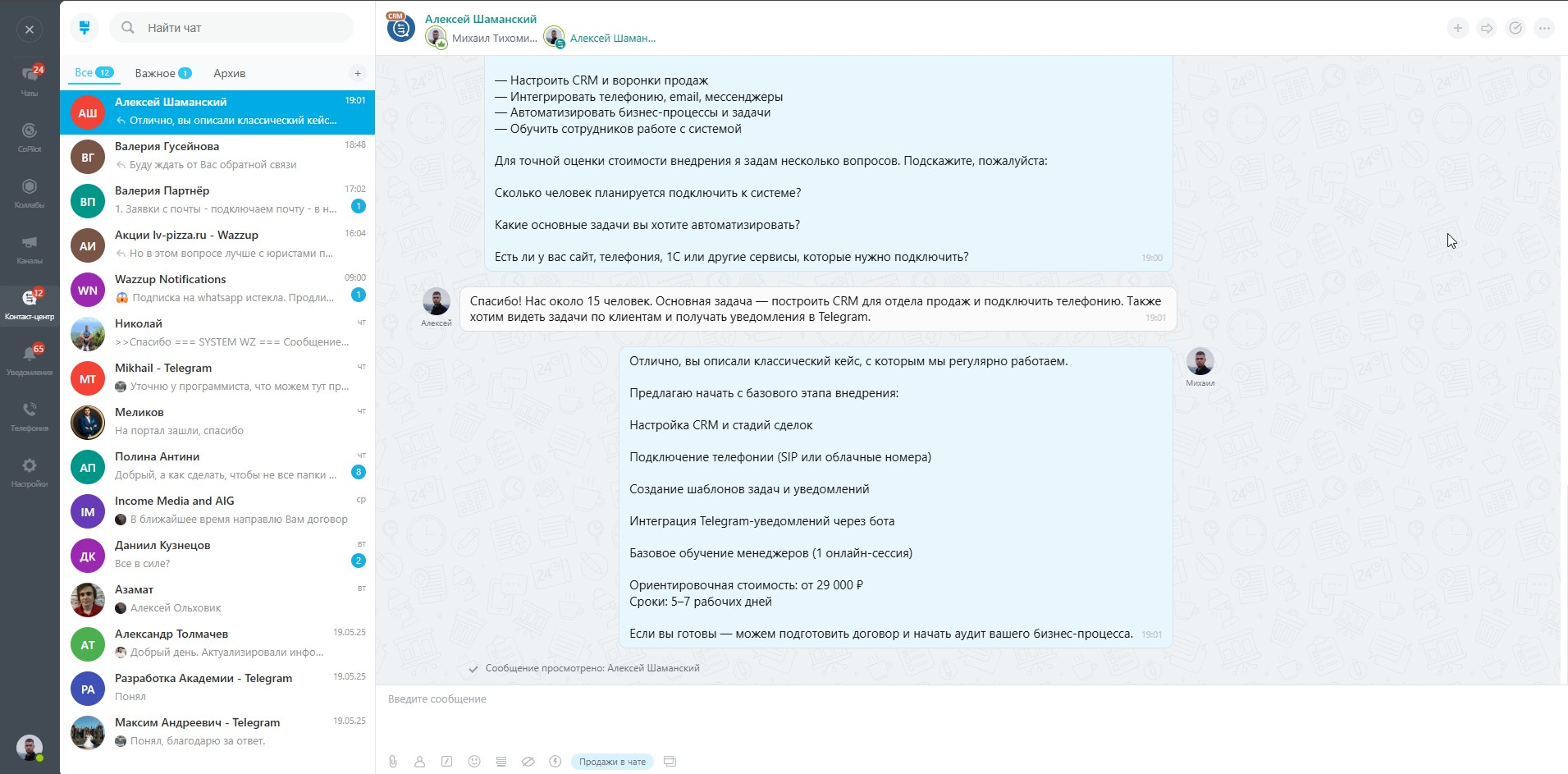Switch to the Важное tab
This screenshot has height=774, width=1568.
(x=162, y=73)
